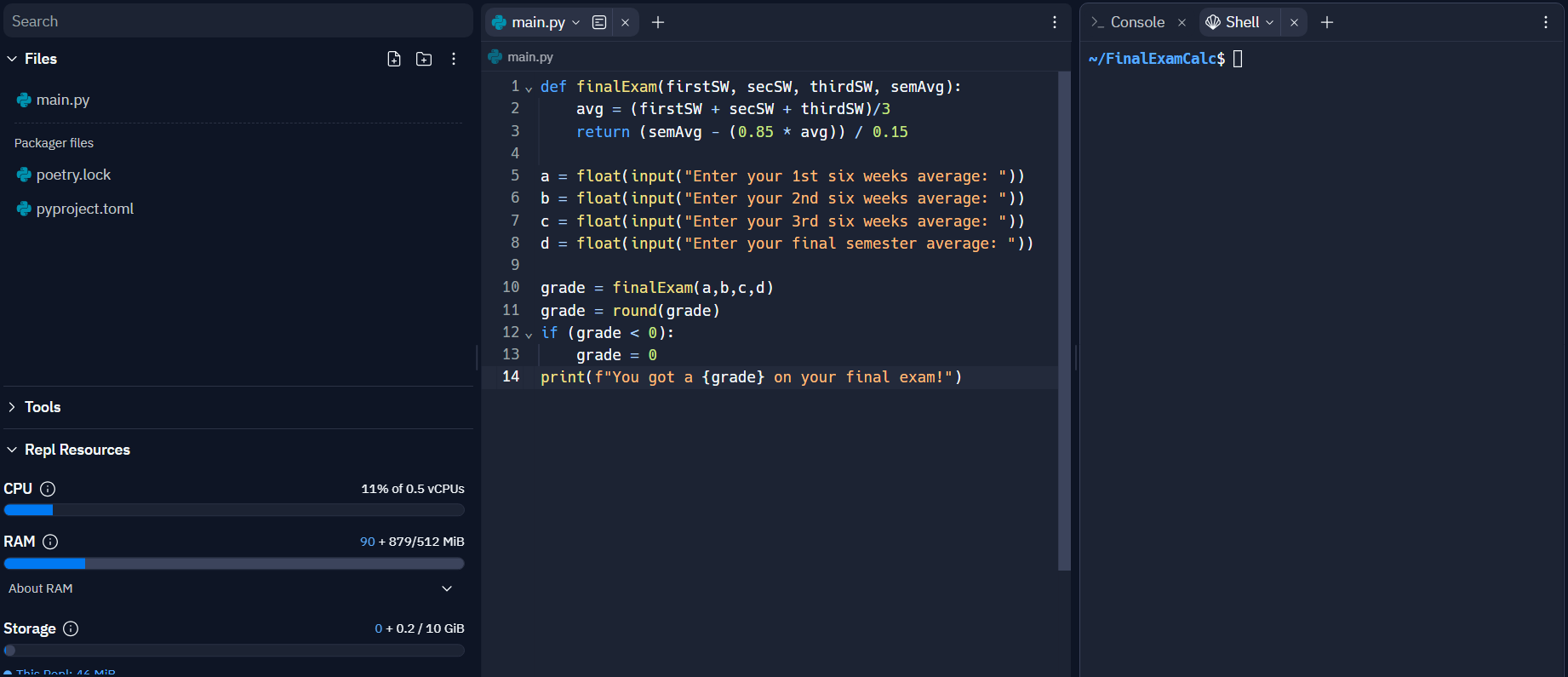1568x677 pixels.
Task: Open poetry.lock from Packager files
Action: click(73, 175)
